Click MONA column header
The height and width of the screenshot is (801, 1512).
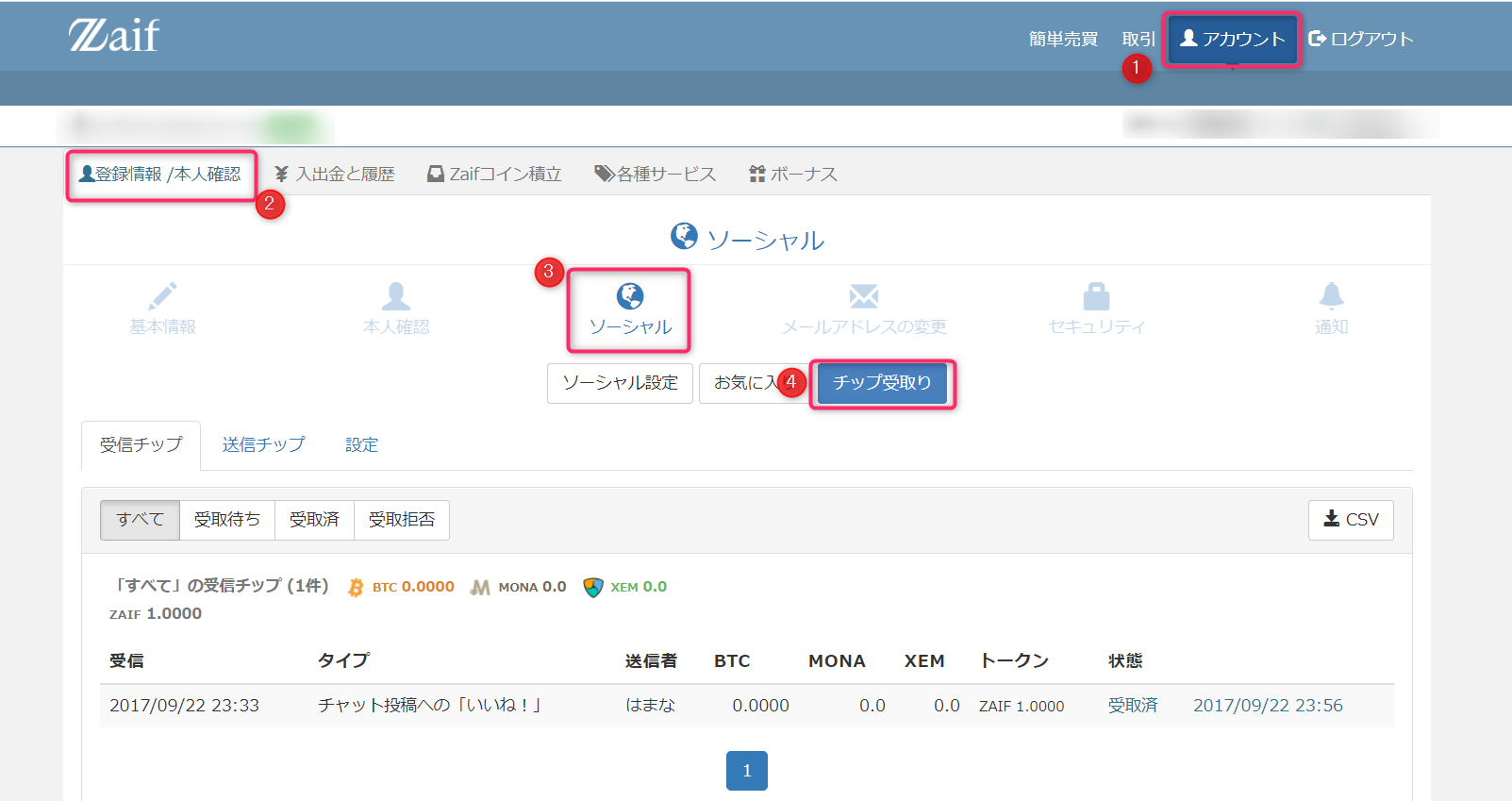point(837,661)
